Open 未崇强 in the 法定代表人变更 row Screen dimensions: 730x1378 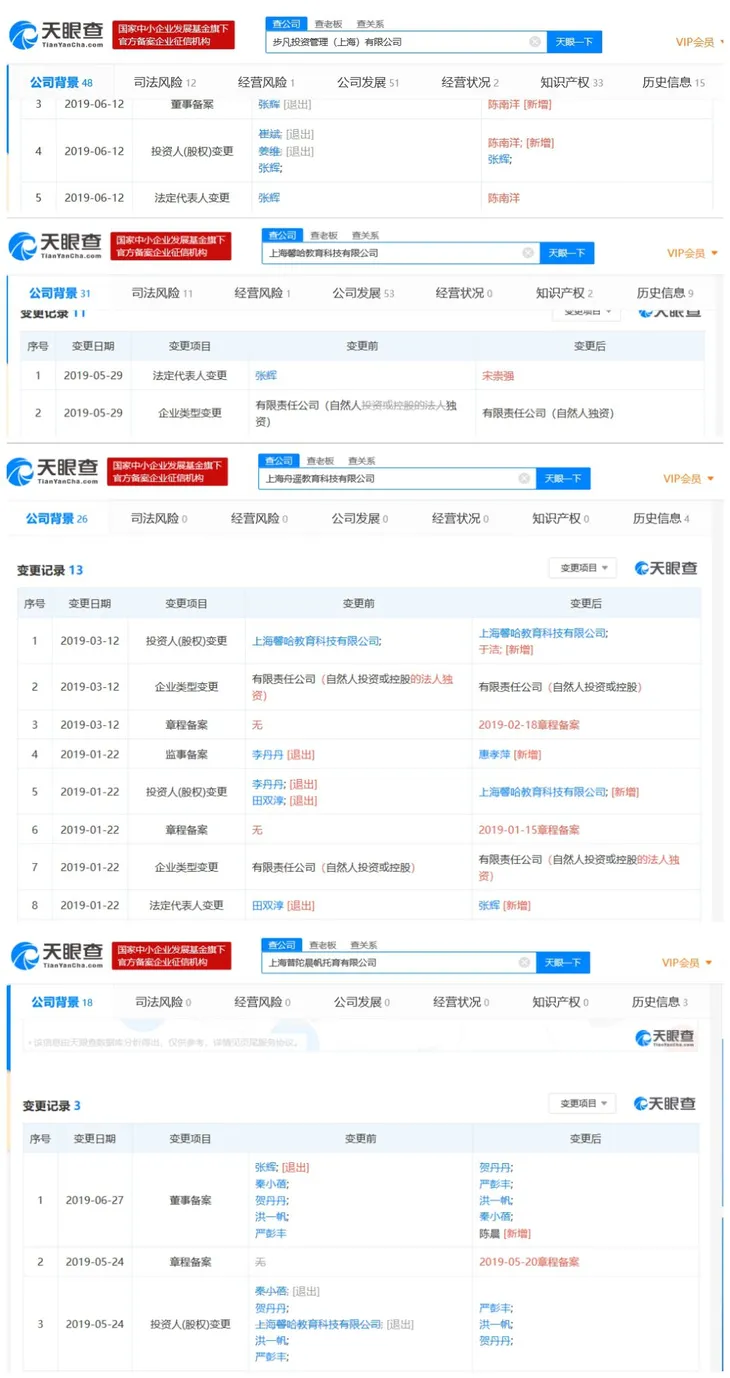pyautogui.click(x=498, y=375)
